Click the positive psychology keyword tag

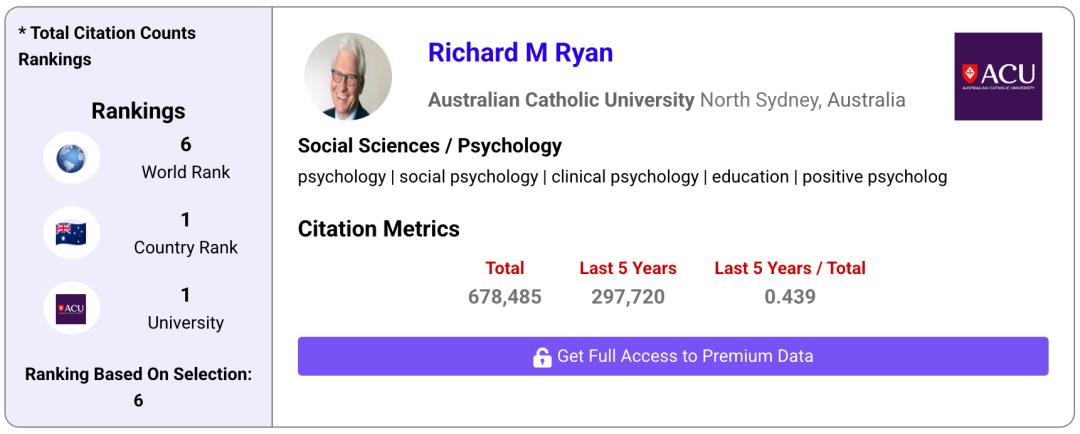pyautogui.click(x=874, y=177)
